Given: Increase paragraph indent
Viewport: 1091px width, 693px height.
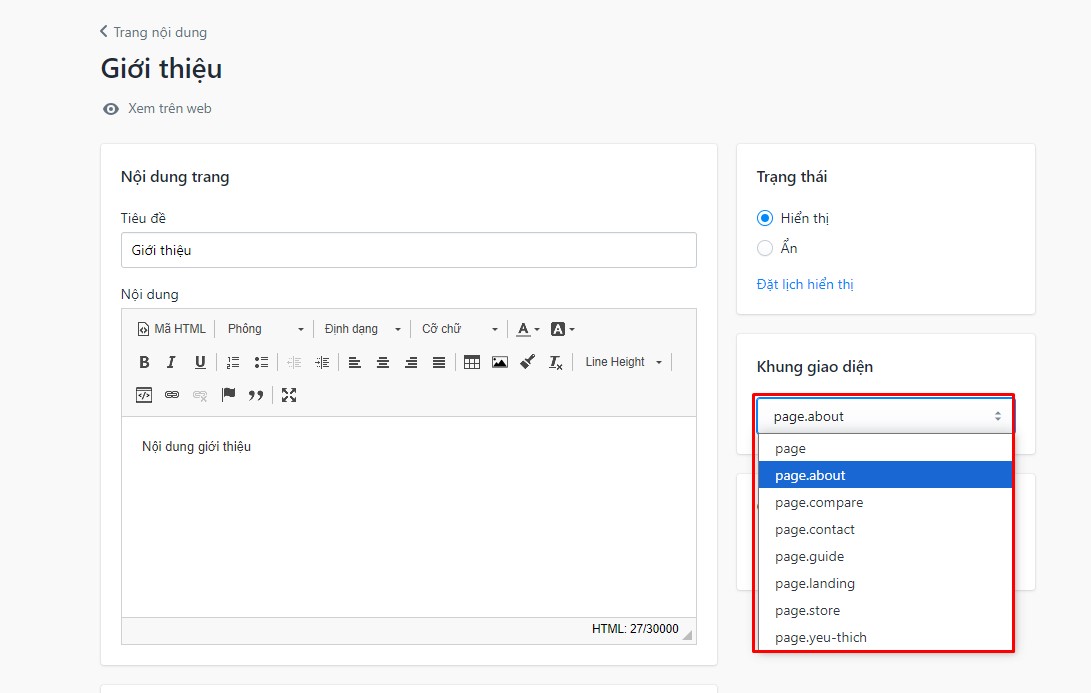Looking at the screenshot, I should 322,362.
